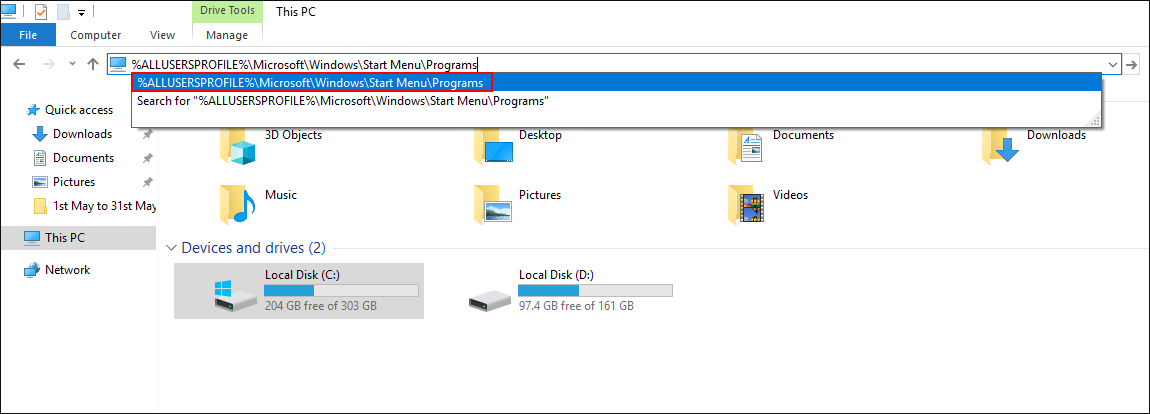Click the Pictures pin icon in sidebar

click(147, 183)
